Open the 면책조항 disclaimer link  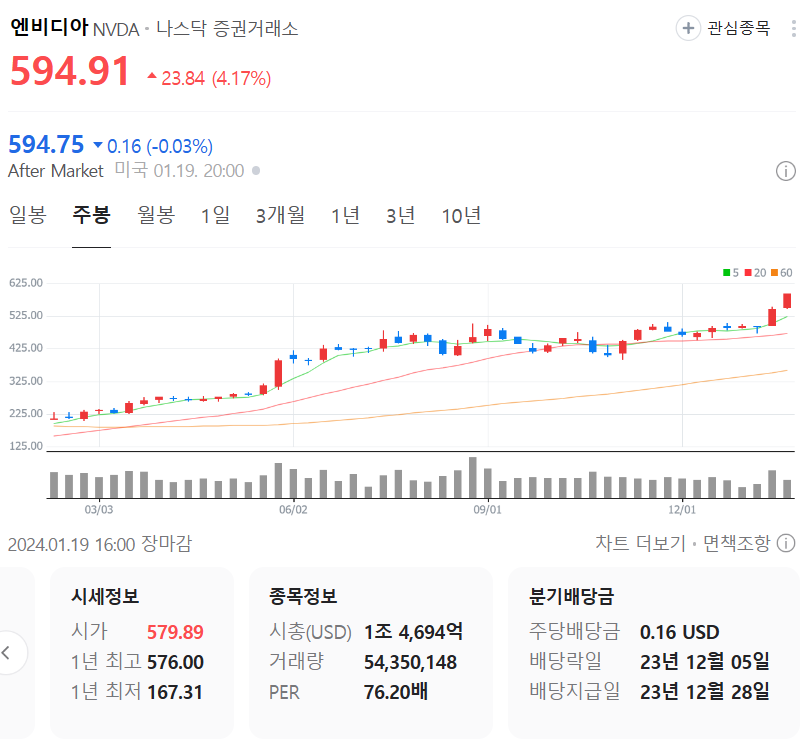[736, 543]
